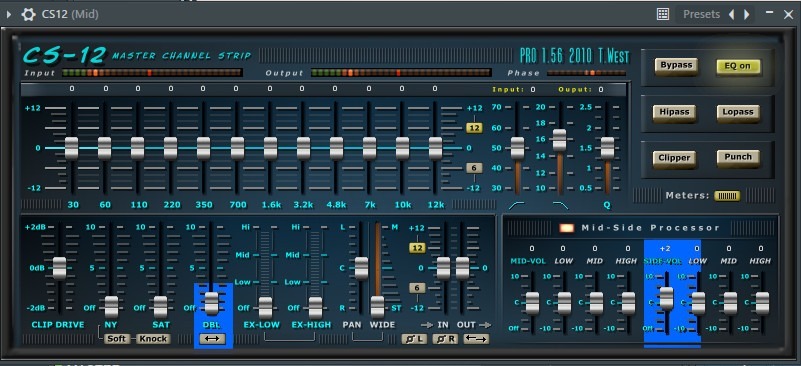801x366 pixels.
Task: Toggle the EQ on button
Action: click(x=738, y=66)
